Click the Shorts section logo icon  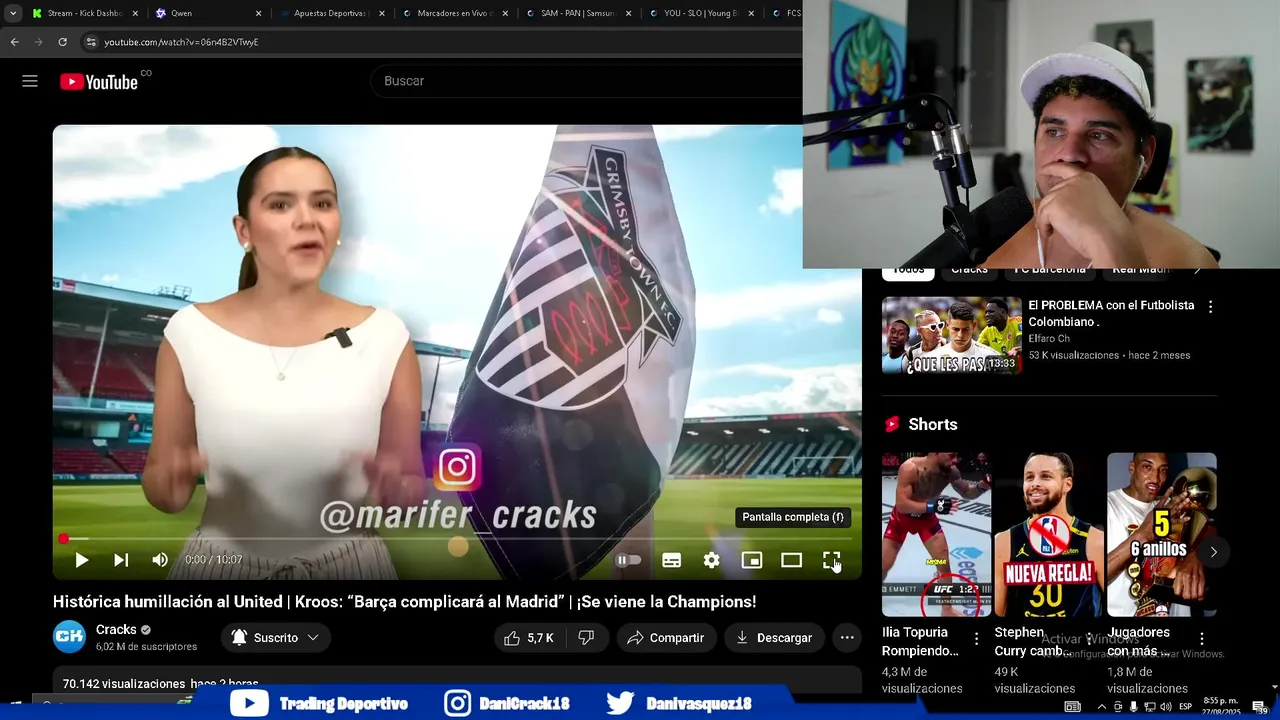(x=892, y=424)
